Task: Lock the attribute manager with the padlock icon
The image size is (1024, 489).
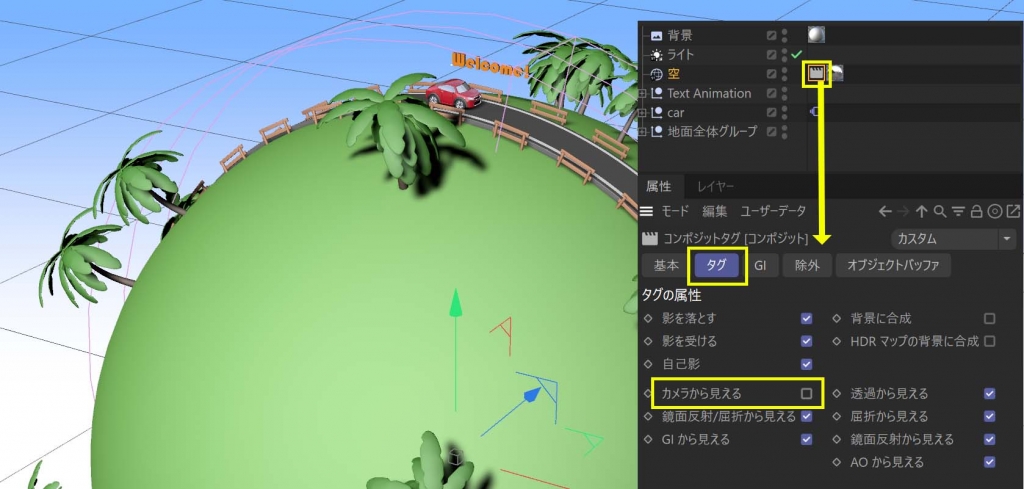Action: pos(976,212)
